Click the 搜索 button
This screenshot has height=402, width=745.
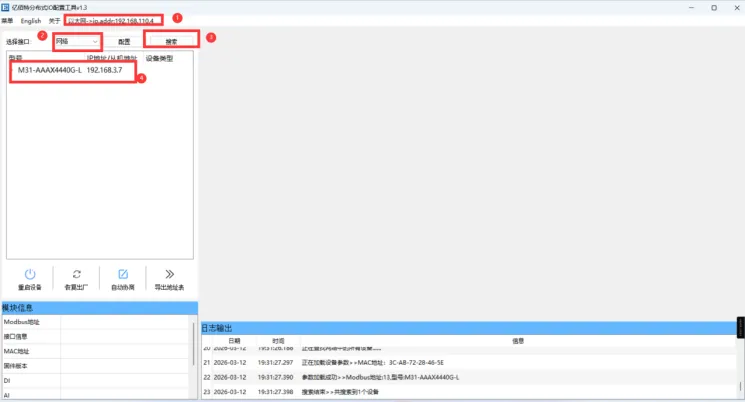[x=172, y=42]
